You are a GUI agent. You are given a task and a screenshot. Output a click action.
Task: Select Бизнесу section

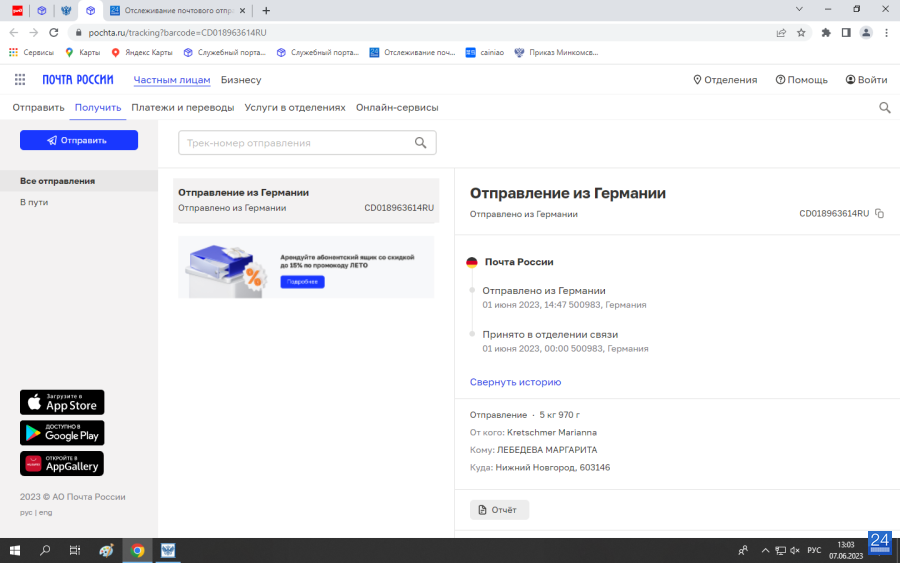click(241, 80)
